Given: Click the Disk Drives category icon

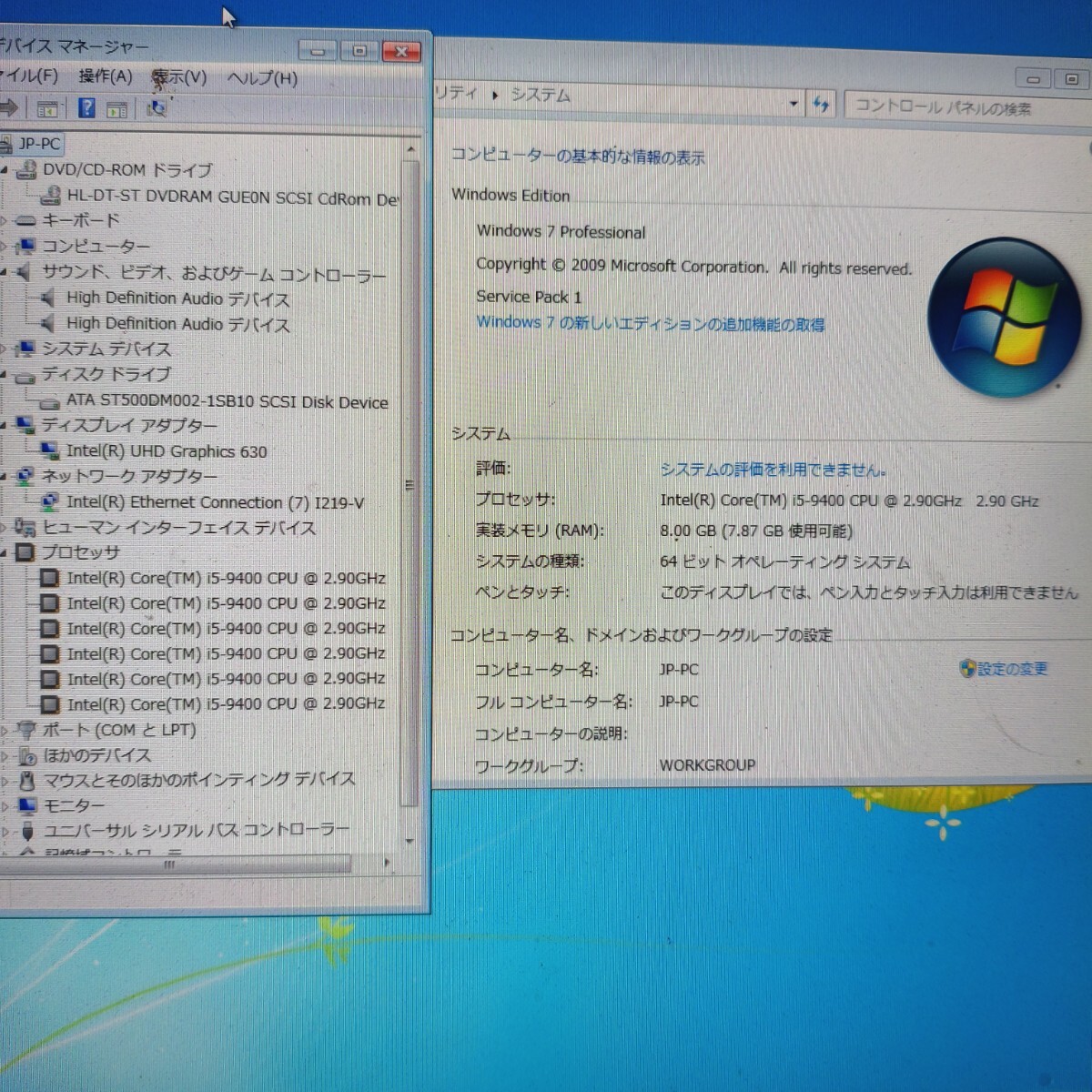Looking at the screenshot, I should pyautogui.click(x=25, y=375).
